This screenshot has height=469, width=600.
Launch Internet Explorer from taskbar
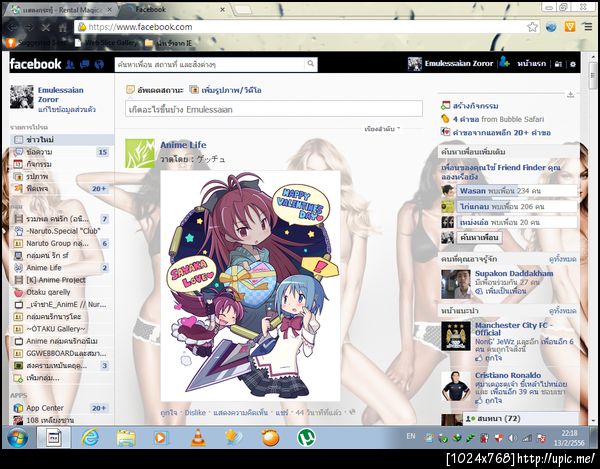click(x=90, y=437)
